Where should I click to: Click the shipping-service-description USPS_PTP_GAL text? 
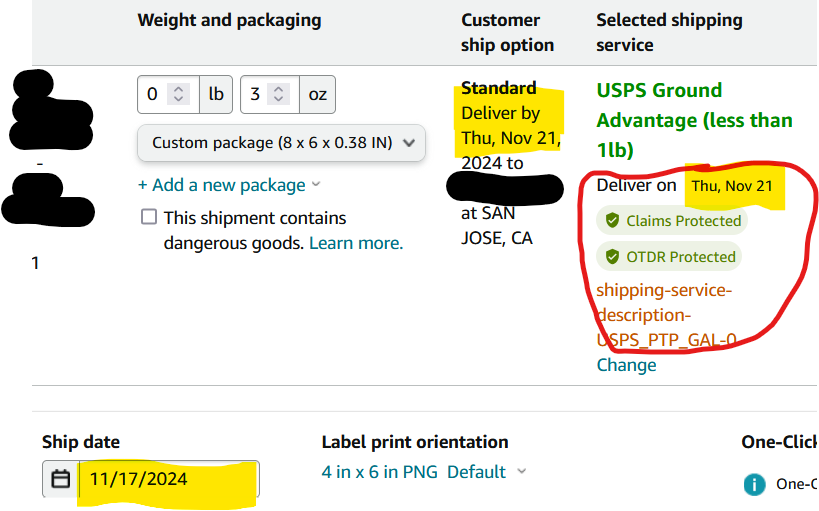tap(666, 315)
